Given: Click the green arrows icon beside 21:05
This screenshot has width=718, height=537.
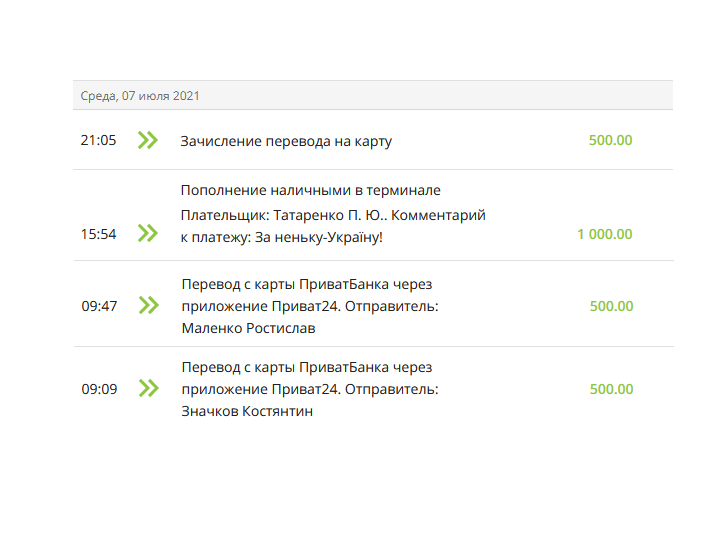Looking at the screenshot, I should coord(148,141).
